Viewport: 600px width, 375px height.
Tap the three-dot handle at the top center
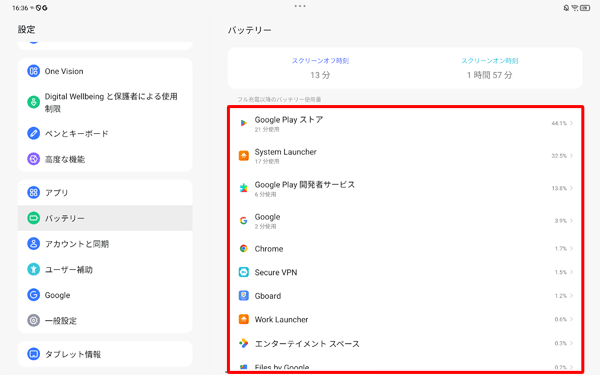coord(300,6)
